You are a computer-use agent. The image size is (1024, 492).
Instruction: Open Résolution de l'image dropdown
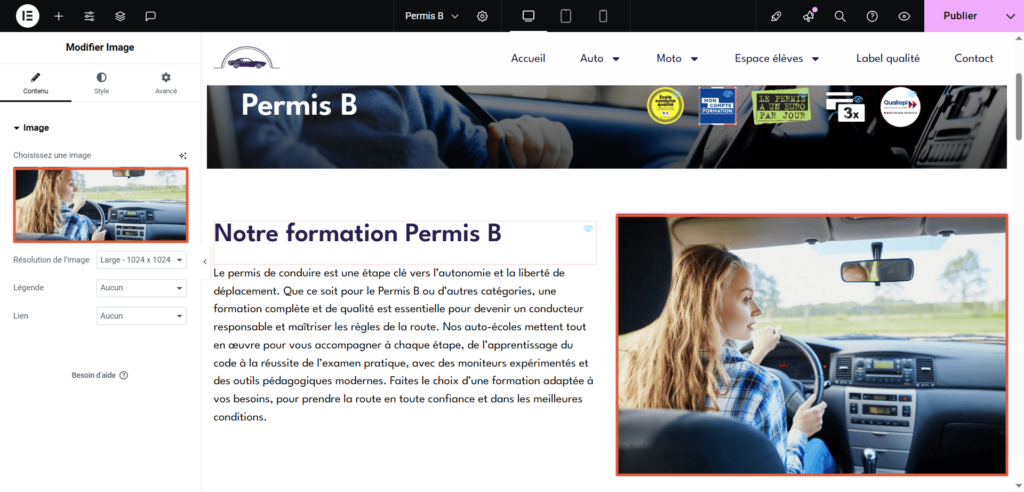coord(141,260)
